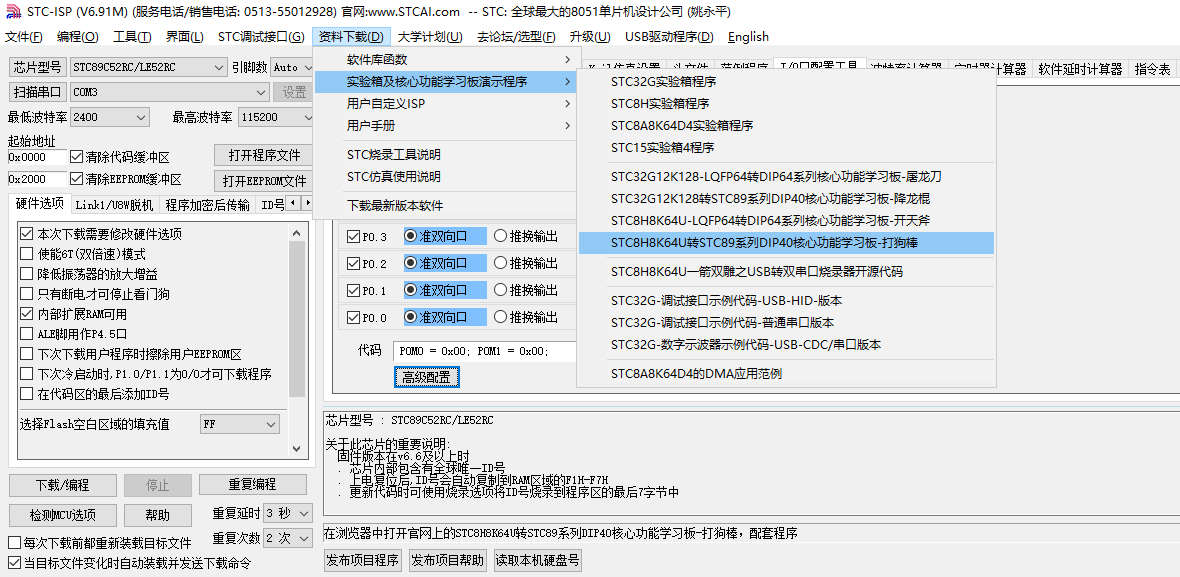Click the 读取本机硬盘号 button

pyautogui.click(x=537, y=560)
